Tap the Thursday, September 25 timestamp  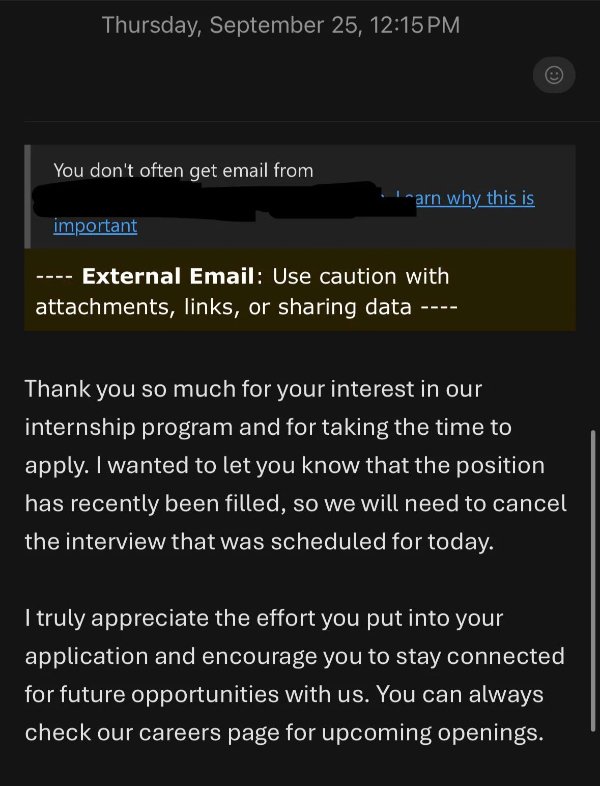tap(281, 27)
